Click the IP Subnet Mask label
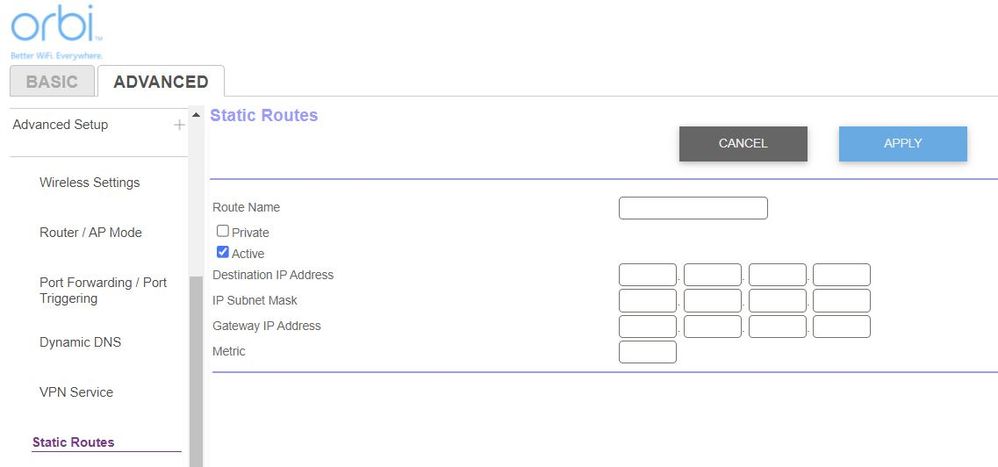The width and height of the screenshot is (998, 467). (x=255, y=300)
